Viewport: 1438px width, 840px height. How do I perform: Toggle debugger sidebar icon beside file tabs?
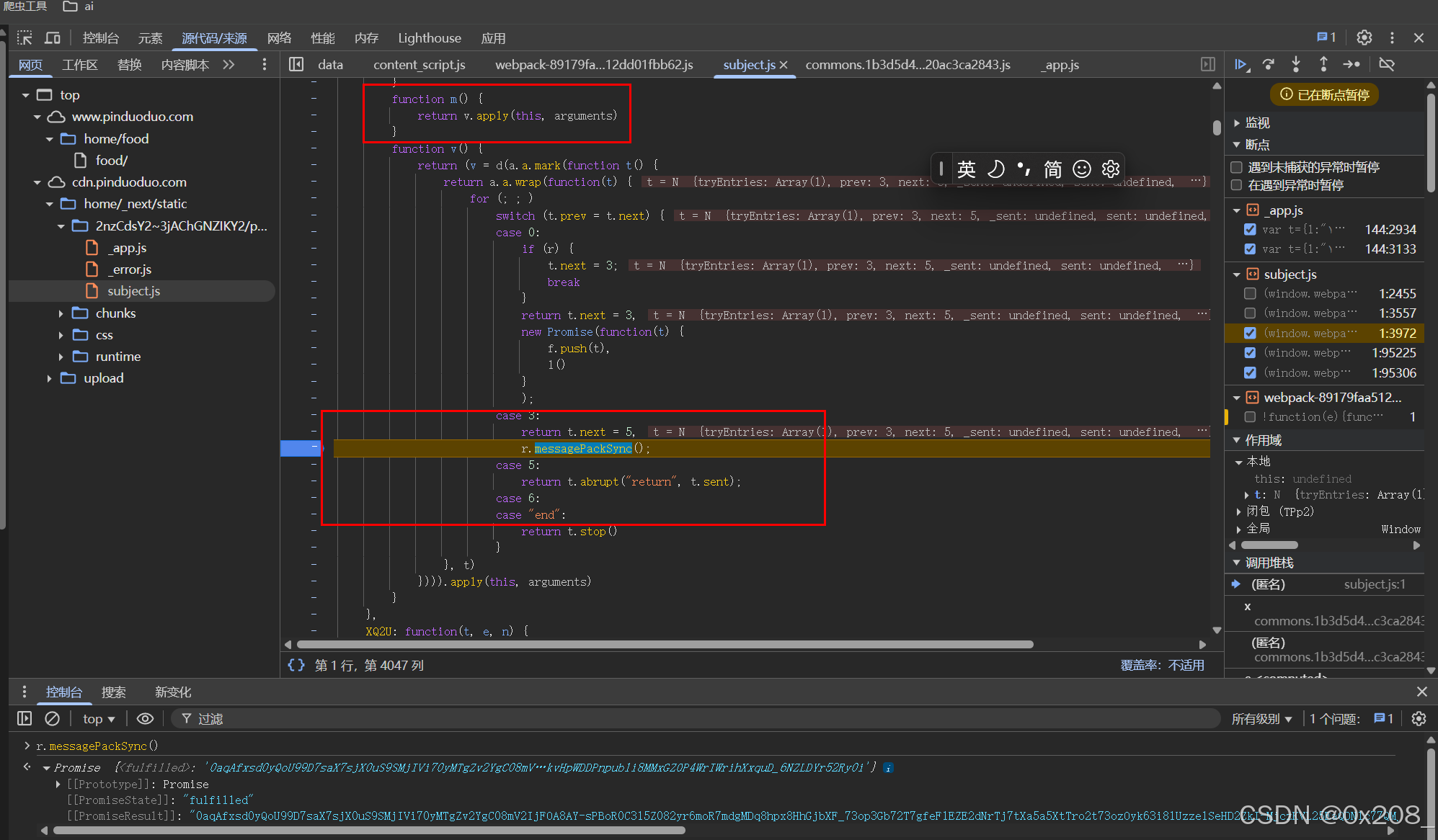(1208, 64)
